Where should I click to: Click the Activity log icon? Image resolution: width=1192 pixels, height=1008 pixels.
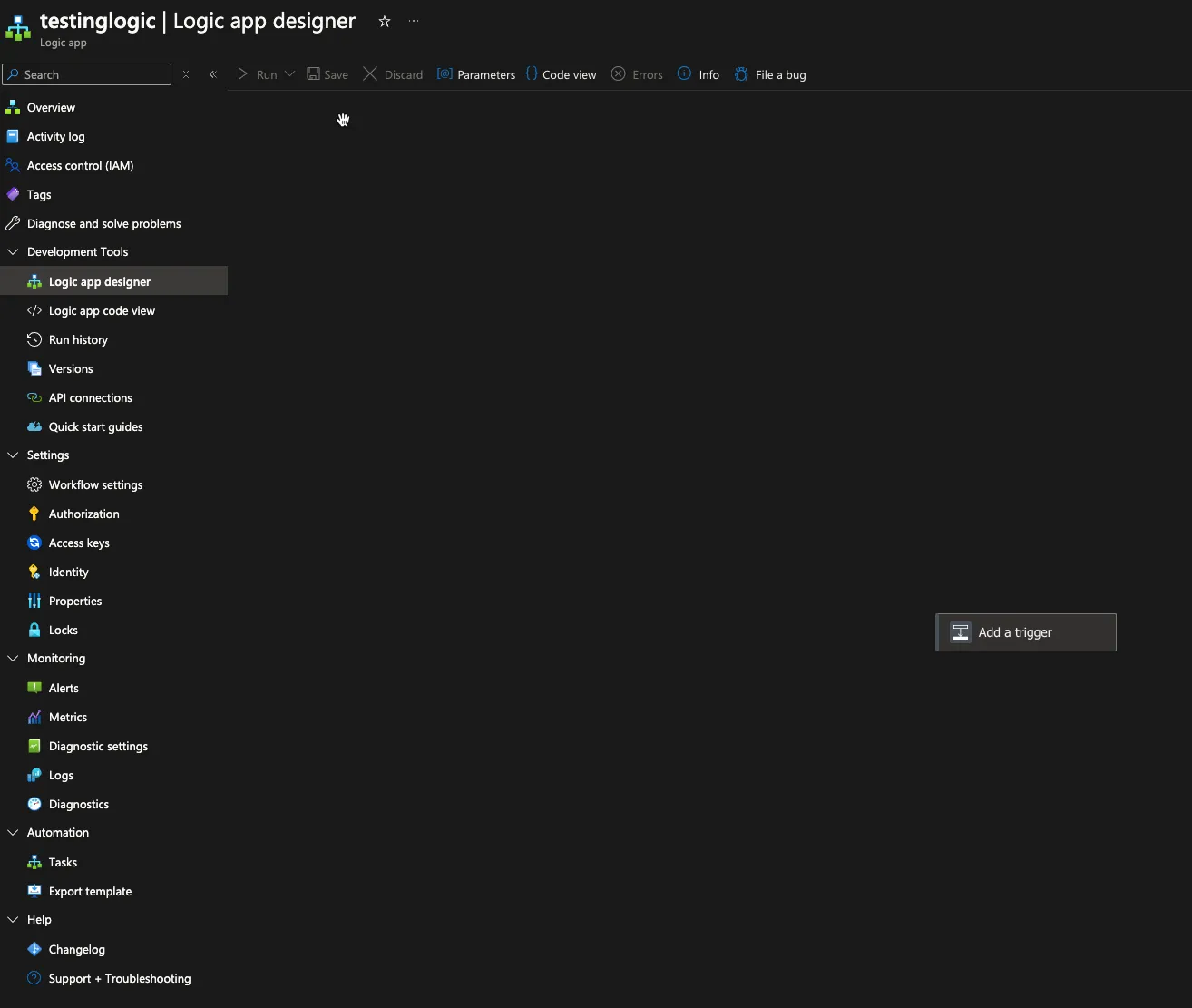pyautogui.click(x=13, y=137)
